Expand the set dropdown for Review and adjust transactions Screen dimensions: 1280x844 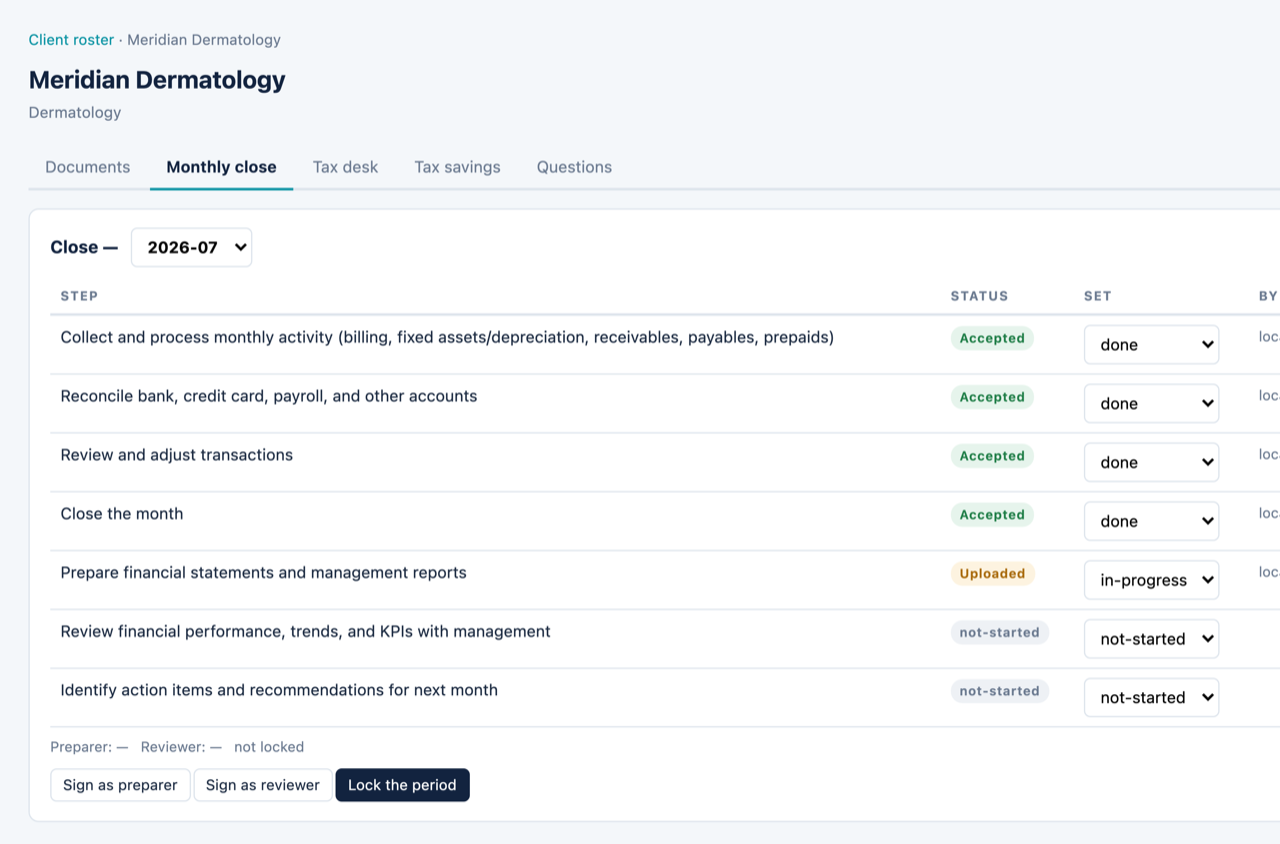[1151, 462]
